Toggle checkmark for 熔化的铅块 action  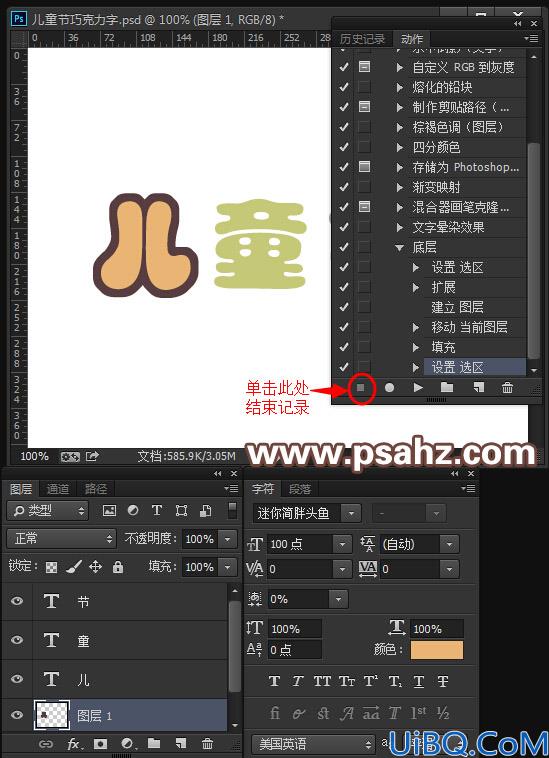pos(344,87)
